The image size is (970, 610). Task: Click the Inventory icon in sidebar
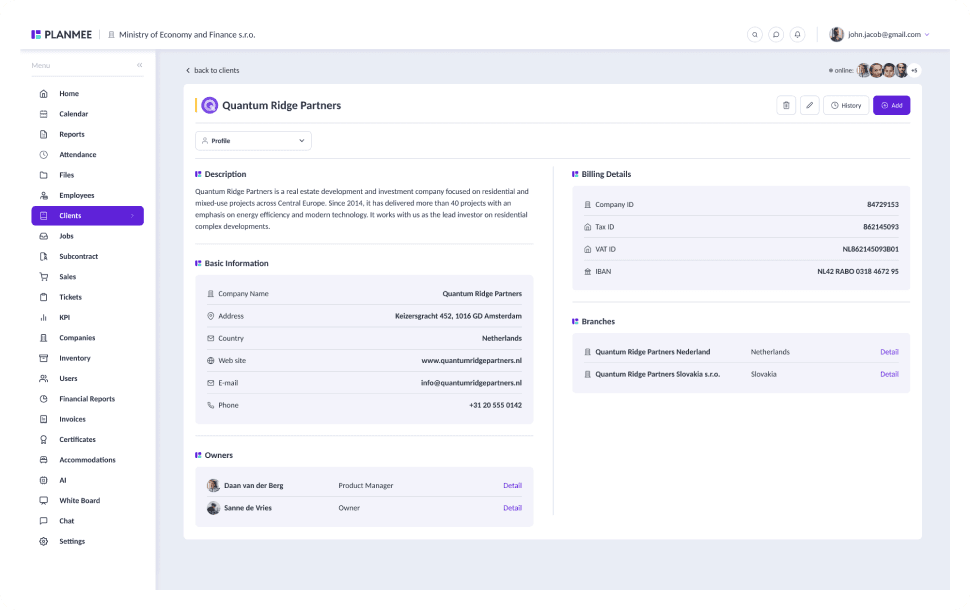43,358
